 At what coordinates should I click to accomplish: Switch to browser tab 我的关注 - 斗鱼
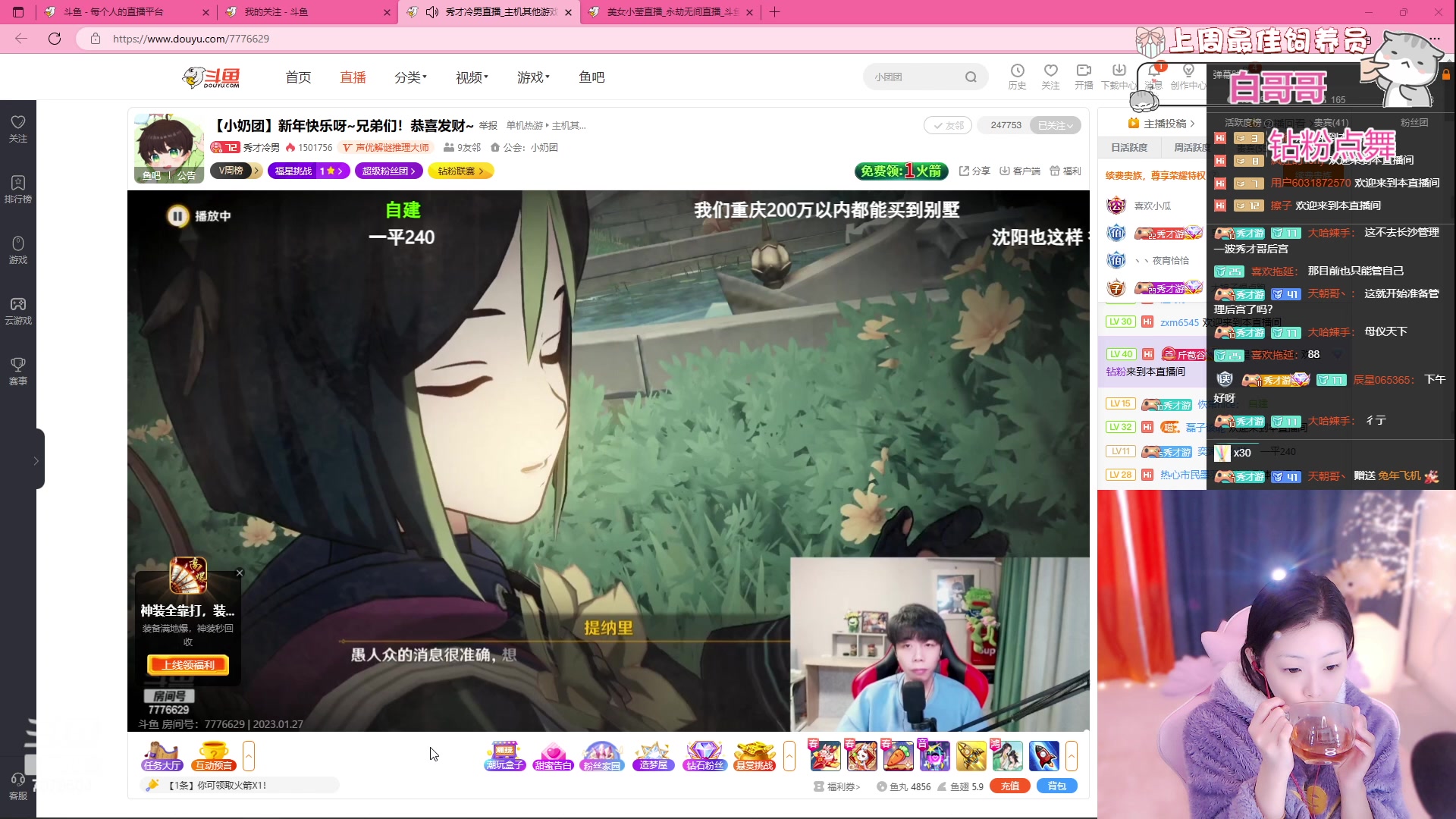tap(306, 12)
